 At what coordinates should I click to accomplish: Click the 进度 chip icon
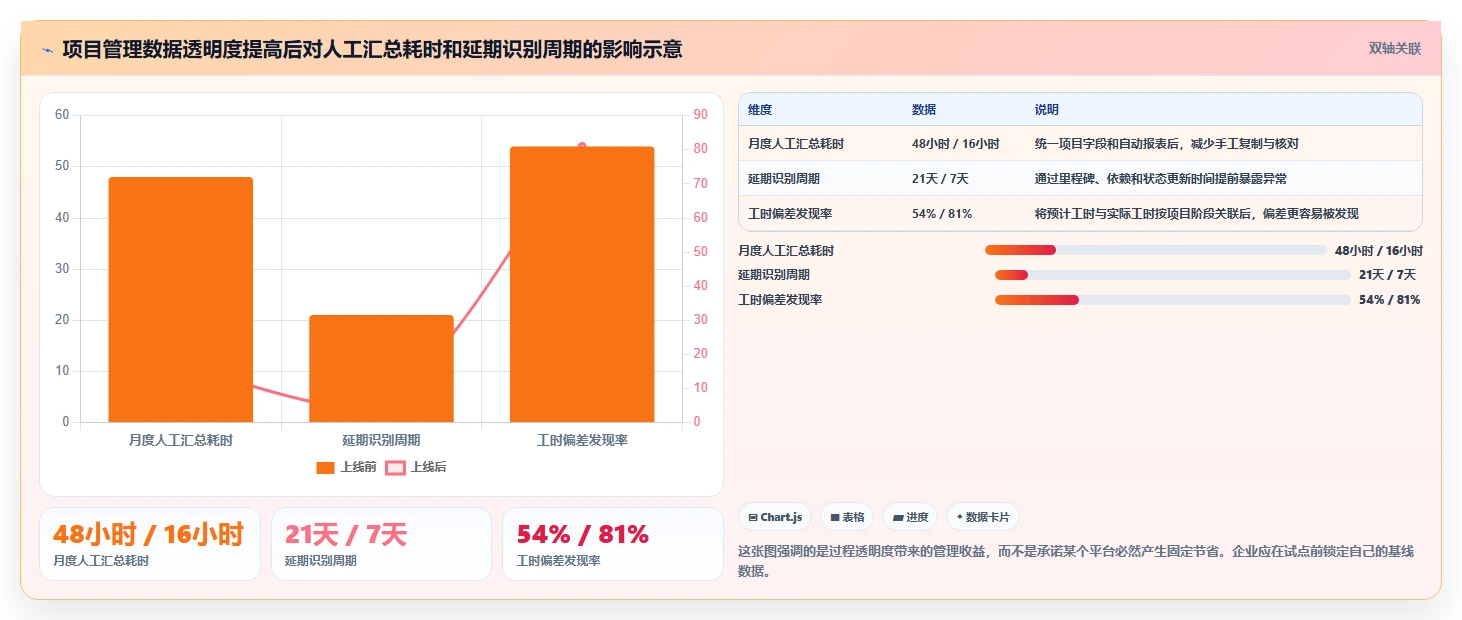pos(897,517)
